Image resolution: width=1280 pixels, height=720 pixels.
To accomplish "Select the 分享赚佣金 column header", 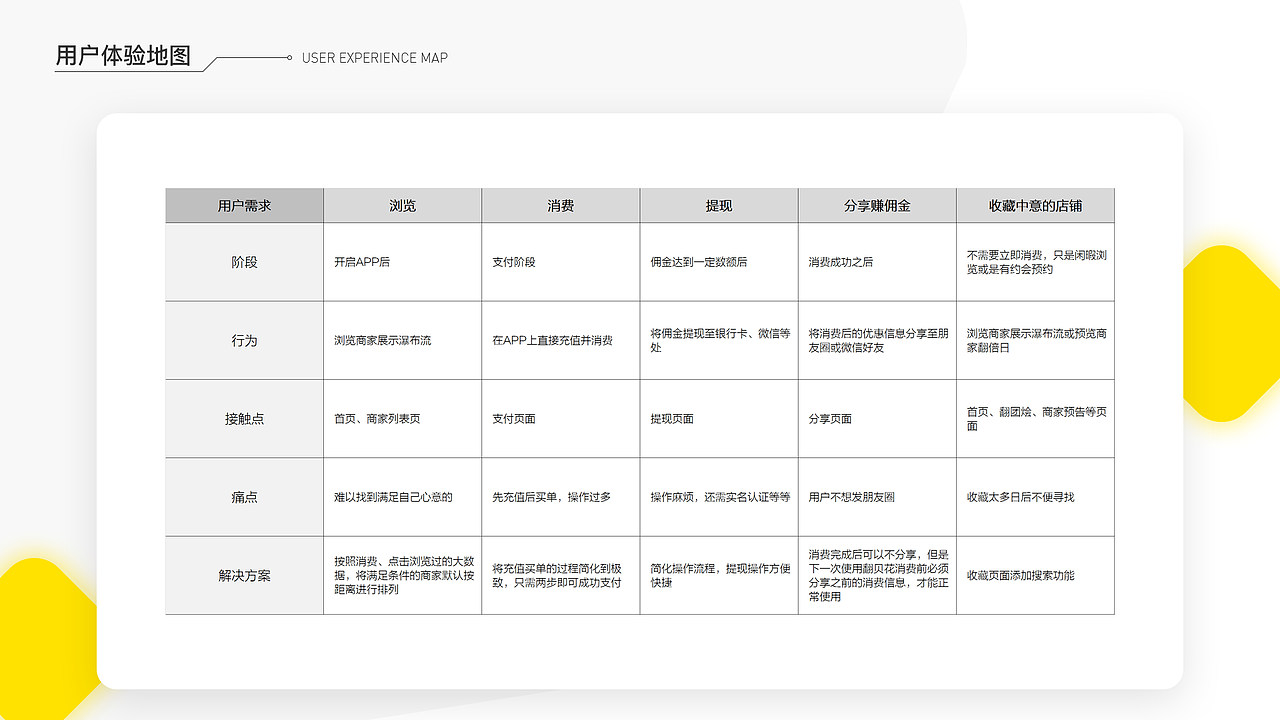I will tap(877, 205).
